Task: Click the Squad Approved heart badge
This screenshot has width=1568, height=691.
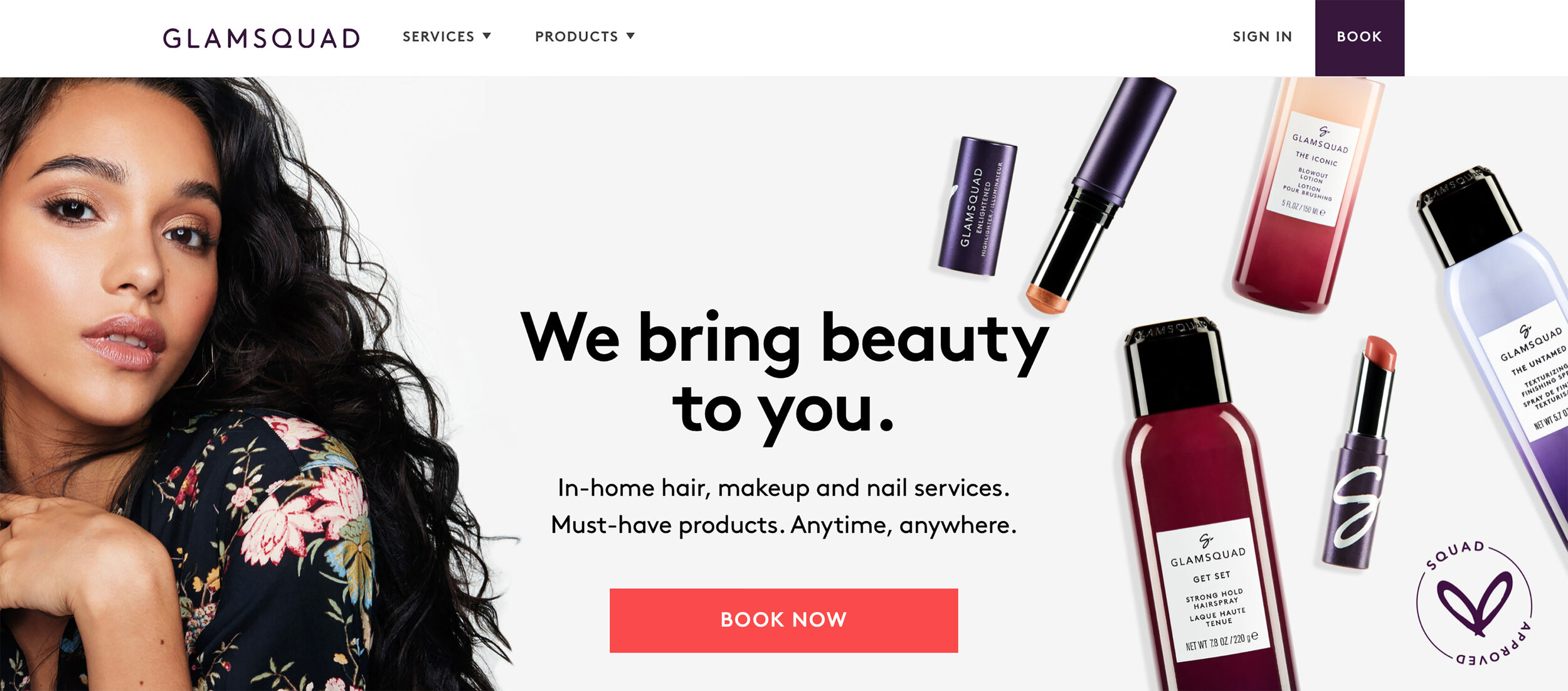Action: pos(1474,603)
